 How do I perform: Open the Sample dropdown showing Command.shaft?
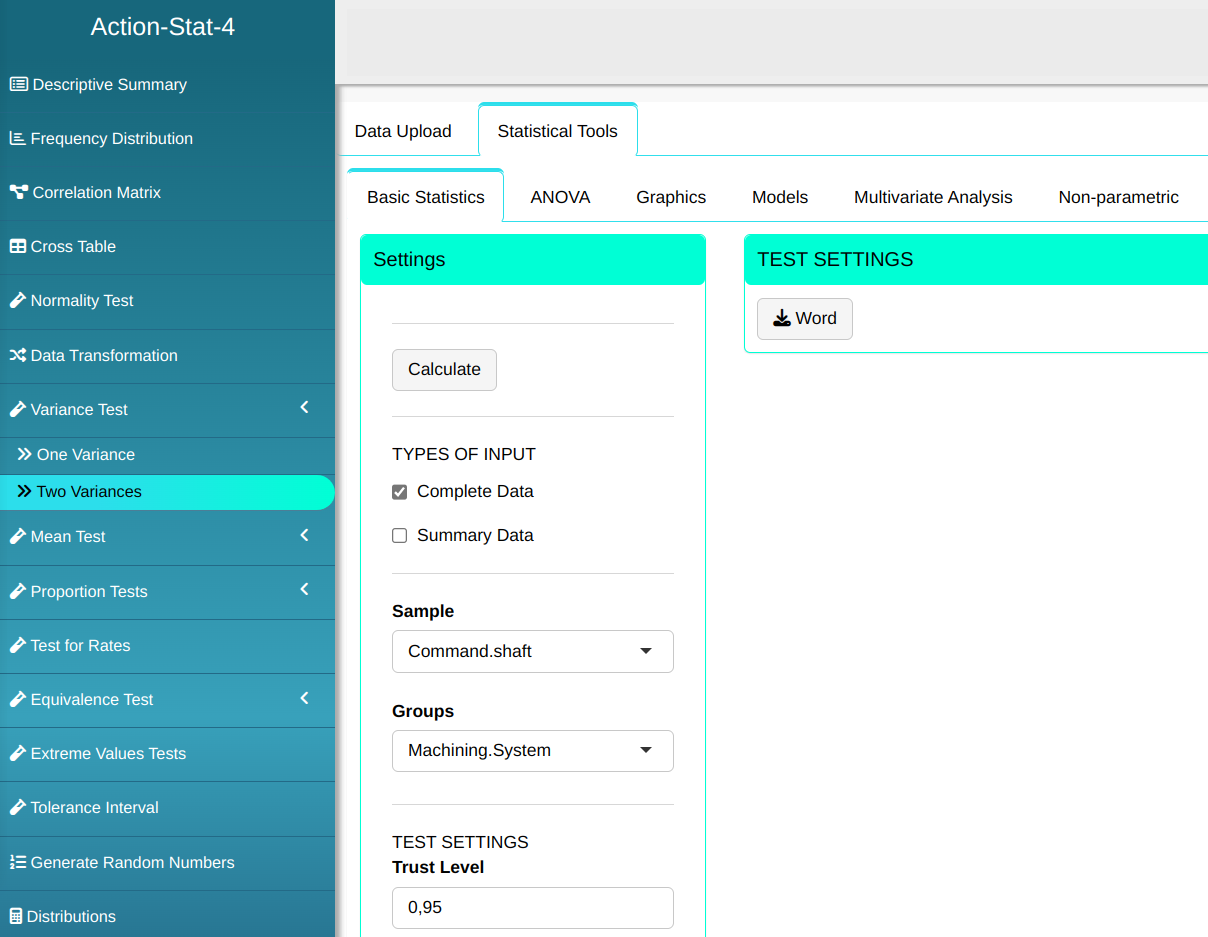(532, 651)
